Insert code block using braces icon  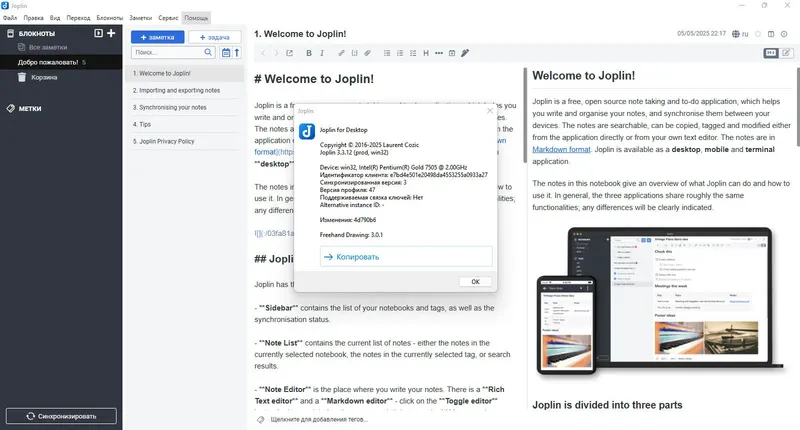tap(355, 53)
